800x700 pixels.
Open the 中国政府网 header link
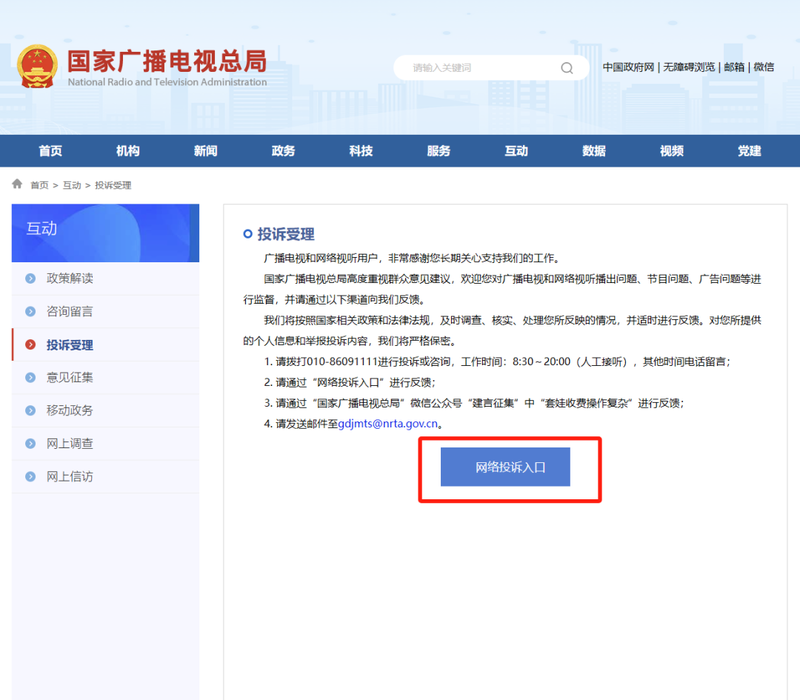[627, 67]
